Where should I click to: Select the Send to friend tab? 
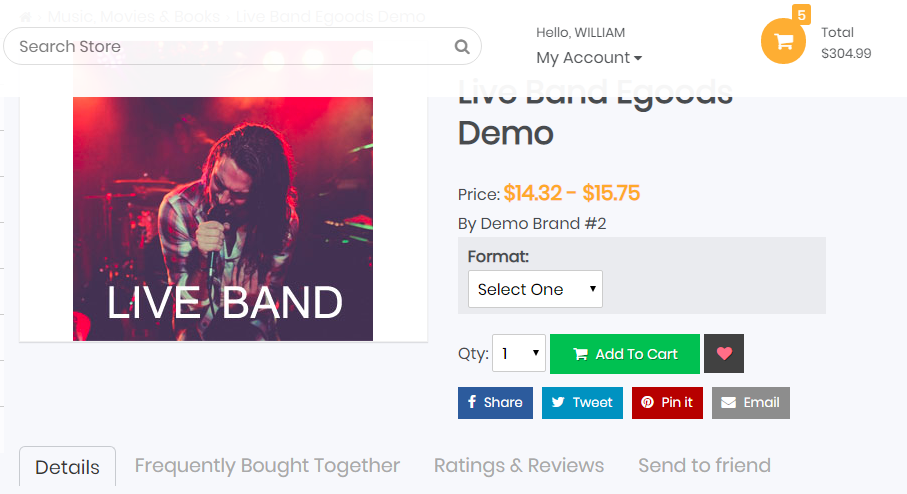coord(704,466)
